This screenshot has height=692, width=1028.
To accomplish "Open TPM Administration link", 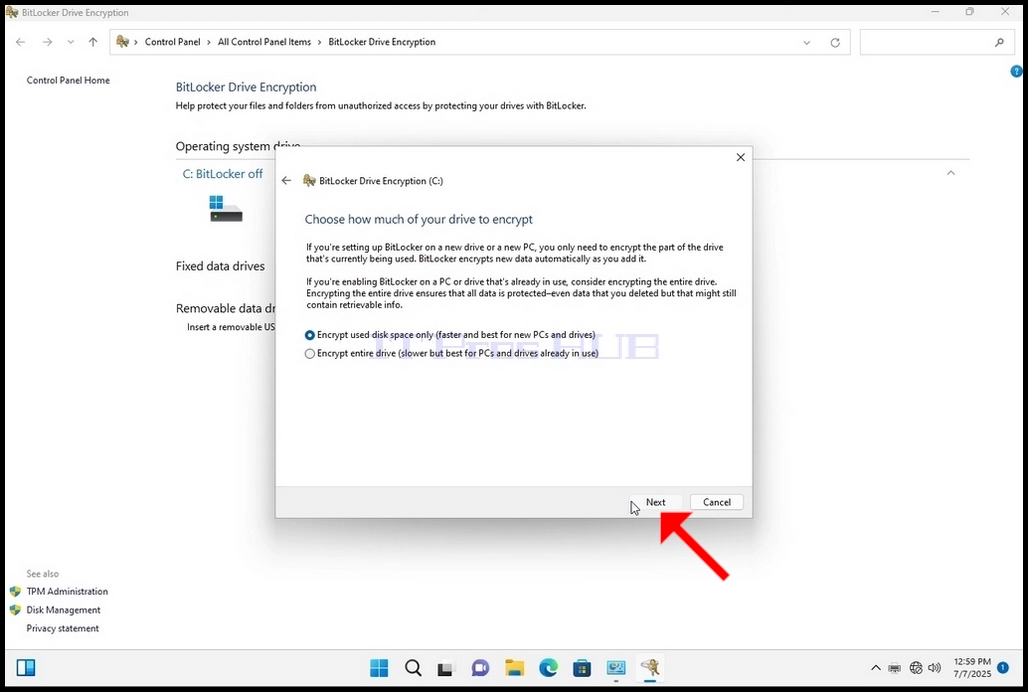I will click(67, 591).
